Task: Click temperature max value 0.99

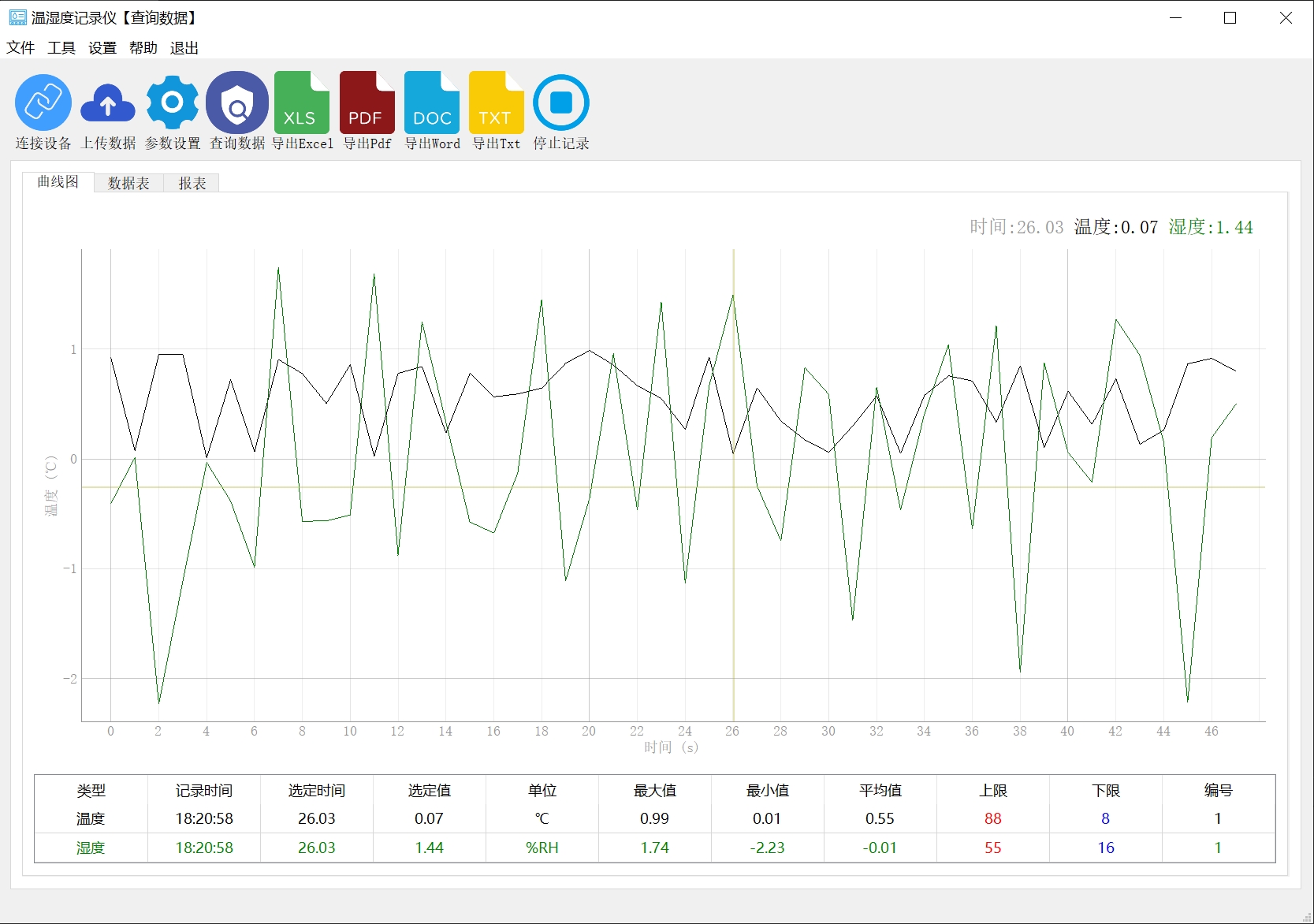Action: click(x=655, y=819)
